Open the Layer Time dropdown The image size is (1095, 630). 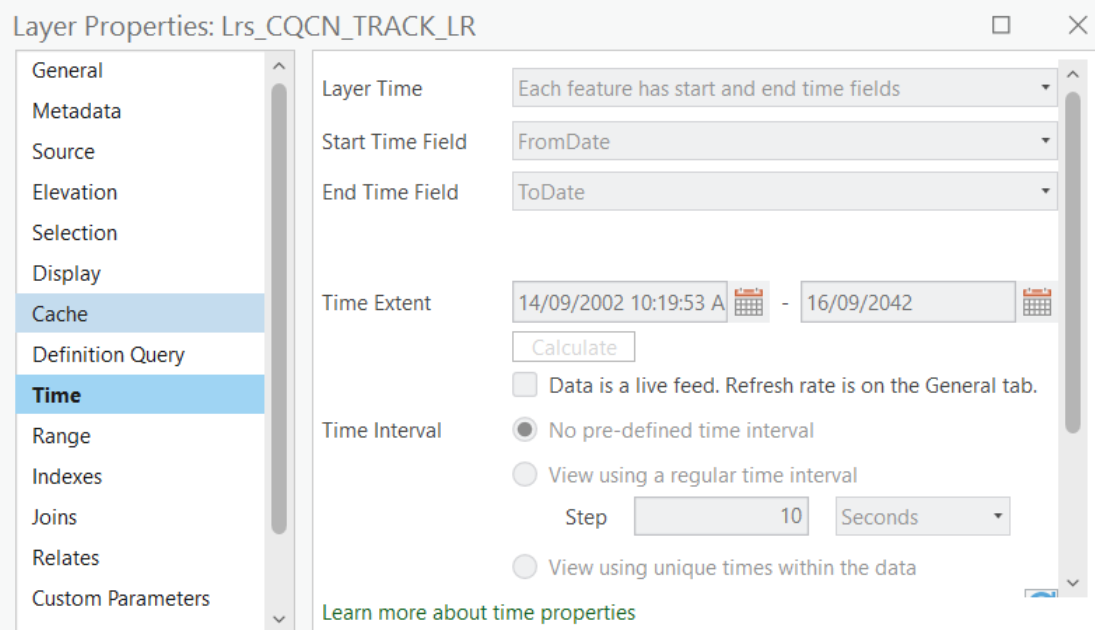pyautogui.click(x=1047, y=88)
